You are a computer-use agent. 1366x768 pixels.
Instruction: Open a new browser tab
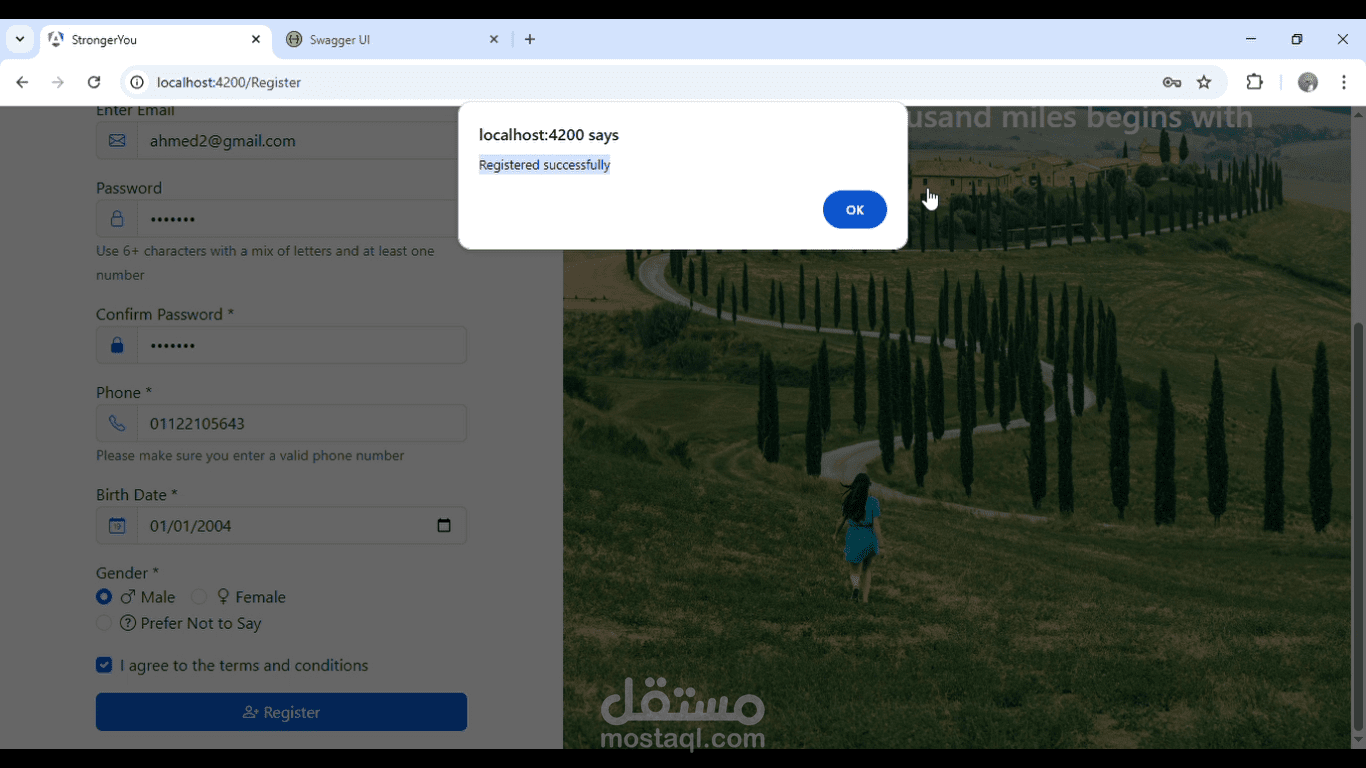click(530, 40)
